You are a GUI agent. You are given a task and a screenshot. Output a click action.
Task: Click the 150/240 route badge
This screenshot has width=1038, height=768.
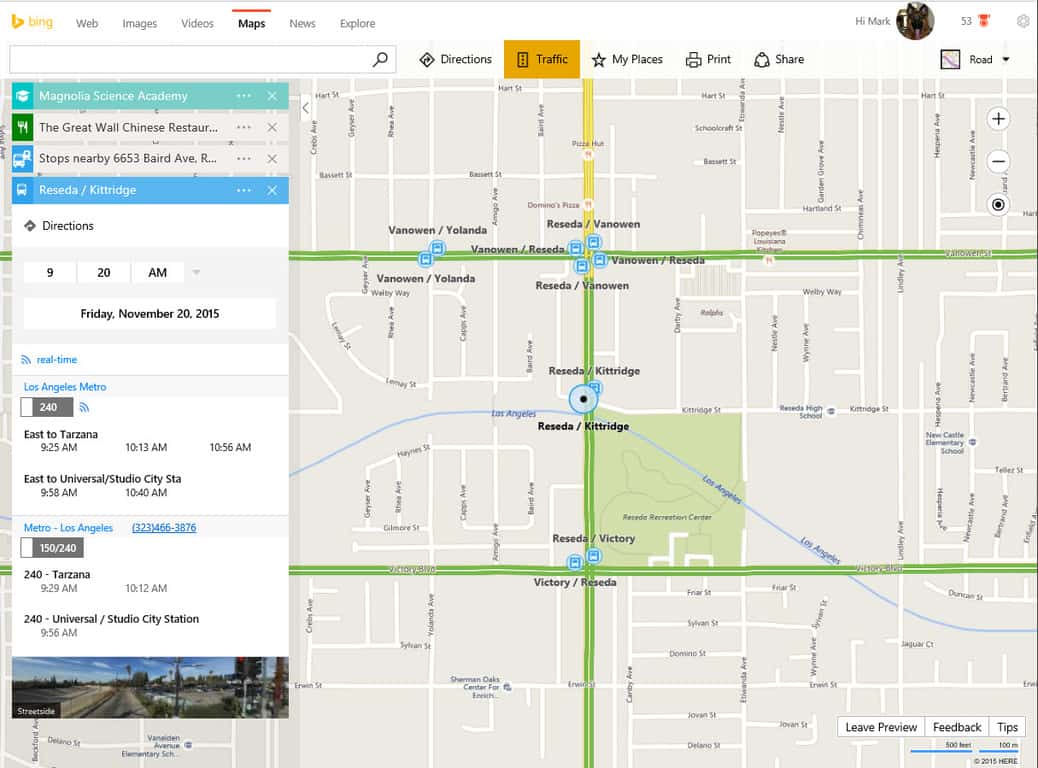[x=52, y=548]
